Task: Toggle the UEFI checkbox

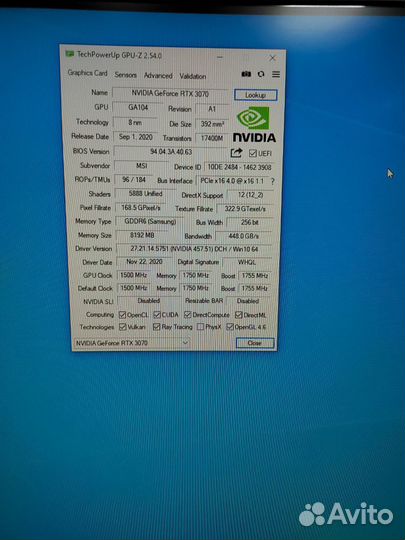Action: 253,153
